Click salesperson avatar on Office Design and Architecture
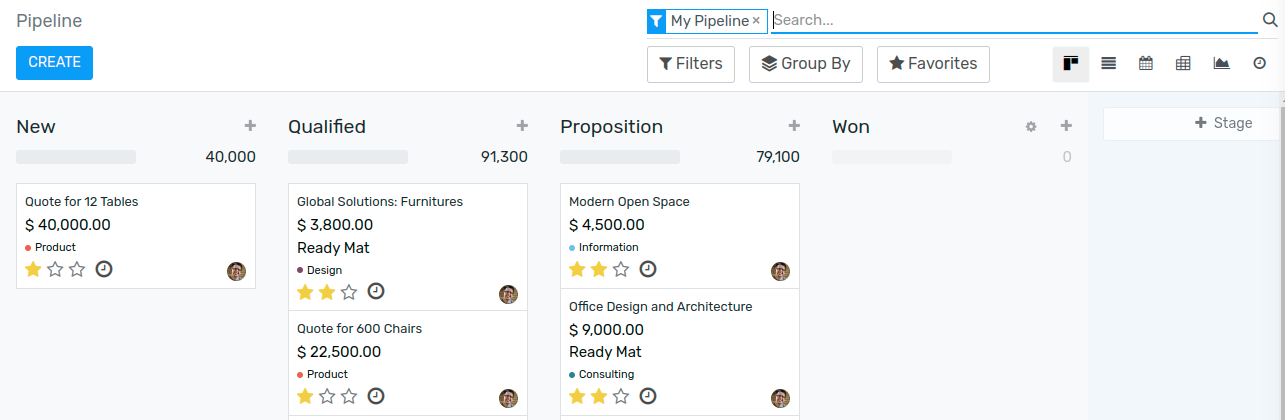The width and height of the screenshot is (1285, 420). 780,398
